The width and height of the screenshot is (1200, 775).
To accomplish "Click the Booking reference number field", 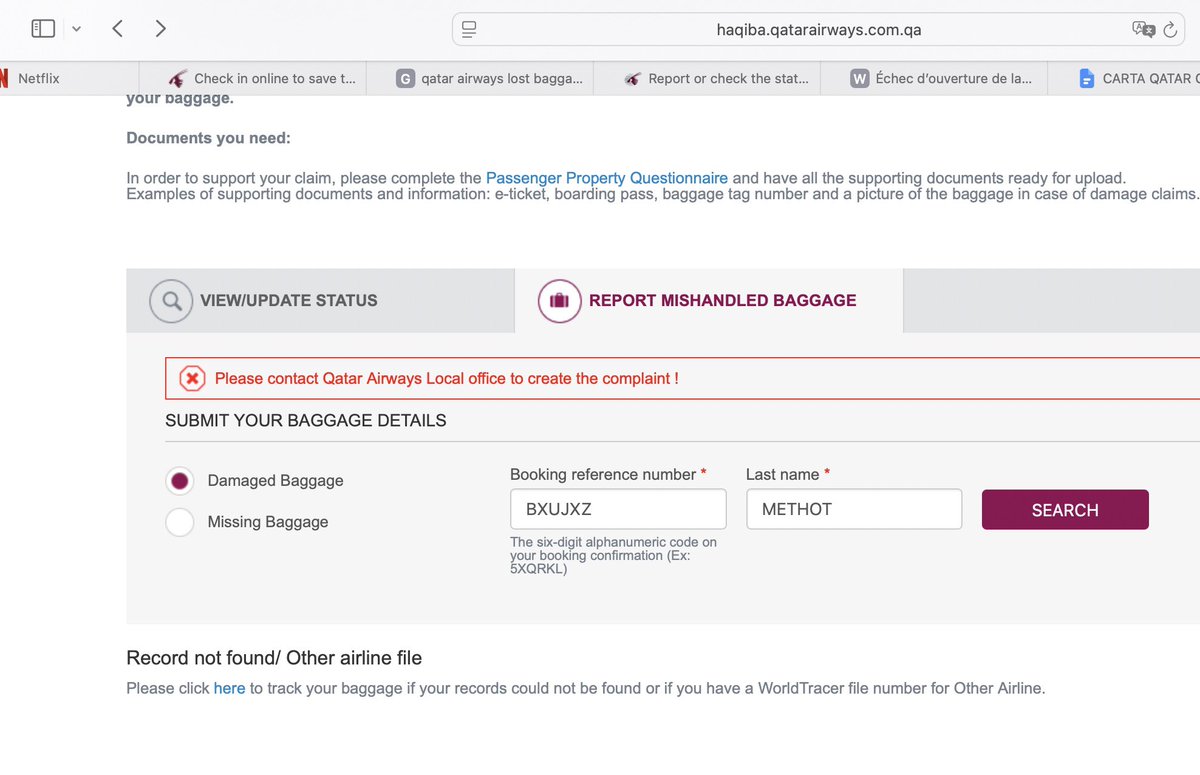I will pyautogui.click(x=618, y=509).
